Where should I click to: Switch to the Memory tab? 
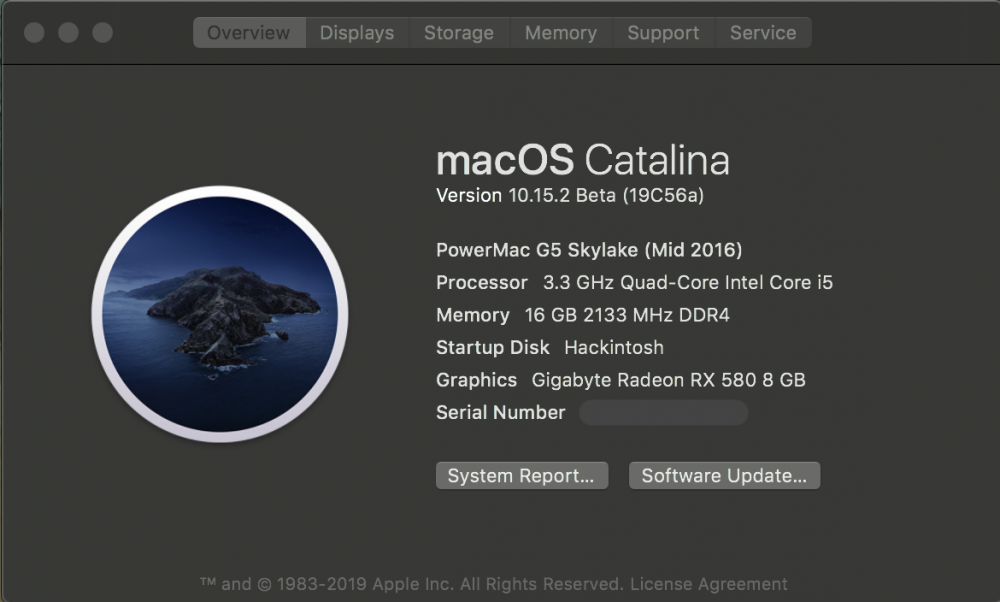(x=561, y=33)
